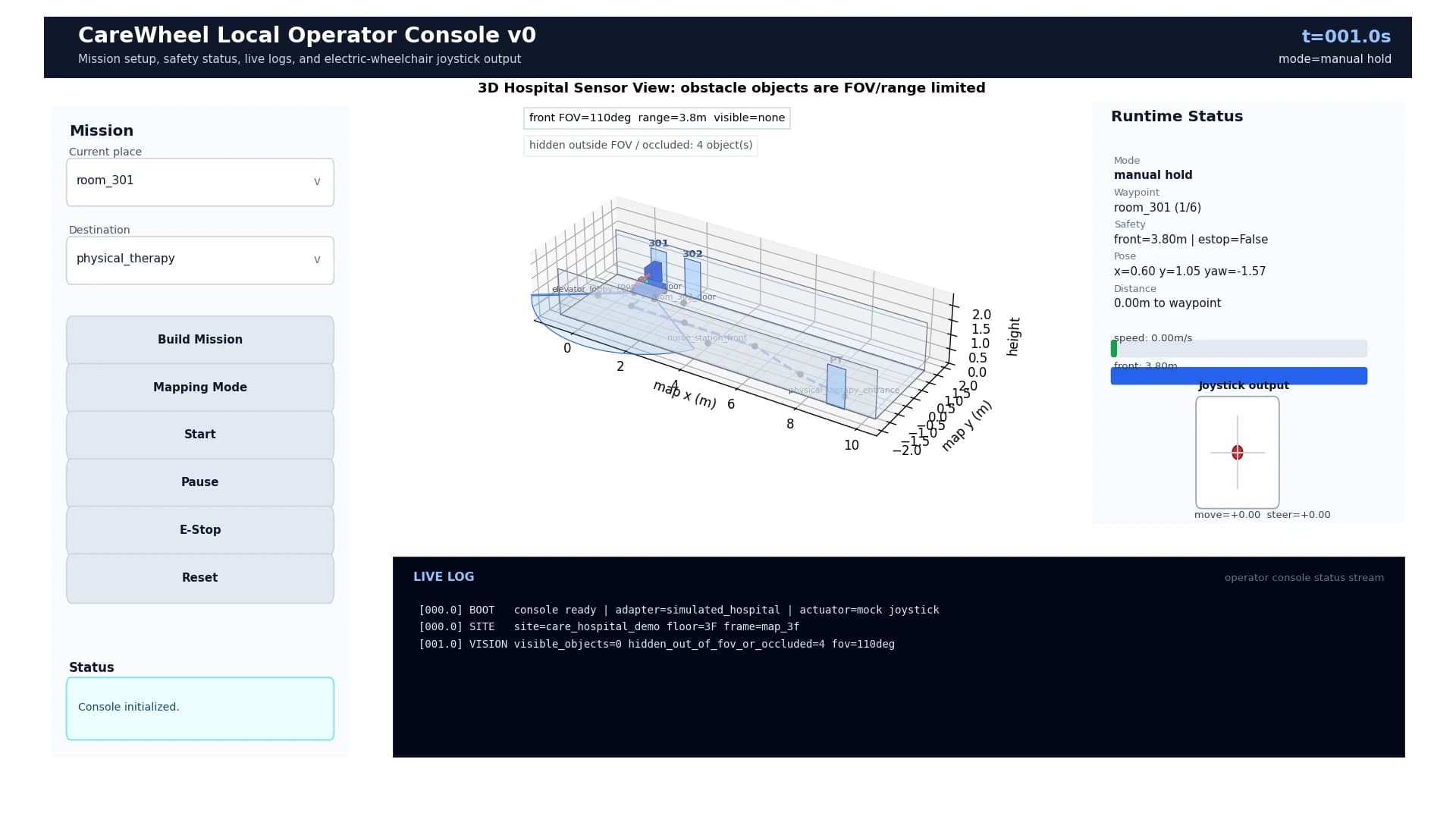Click the 'height' axis label
This screenshot has width=1456, height=819.
click(x=1014, y=337)
